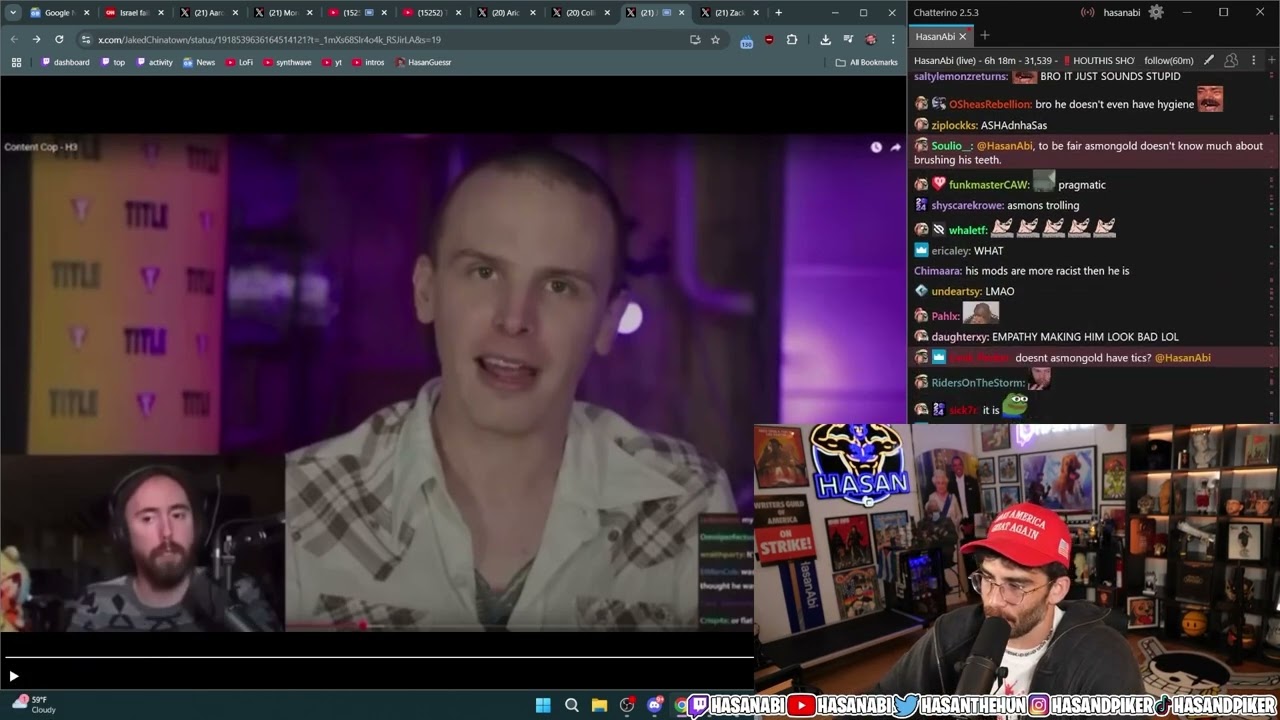Switch to the (21) Mon... X tab
This screenshot has height=720, width=1280.
pyautogui.click(x=283, y=13)
